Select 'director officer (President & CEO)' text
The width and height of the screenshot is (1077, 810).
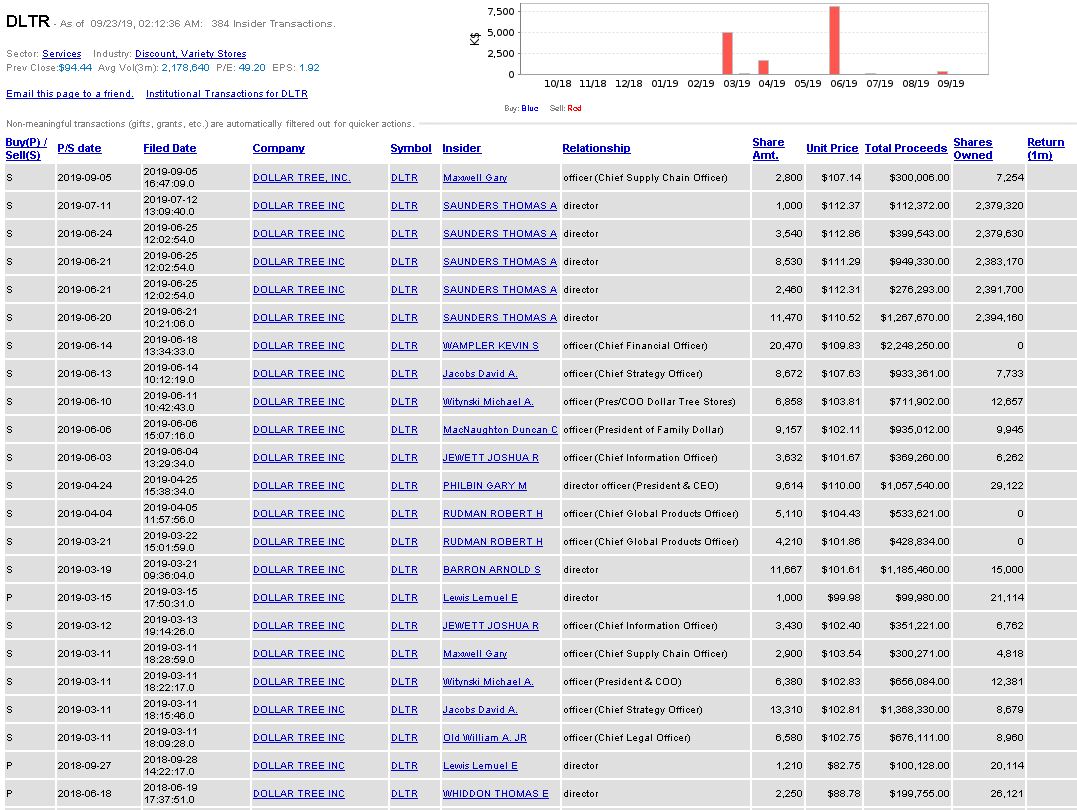[x=641, y=486]
